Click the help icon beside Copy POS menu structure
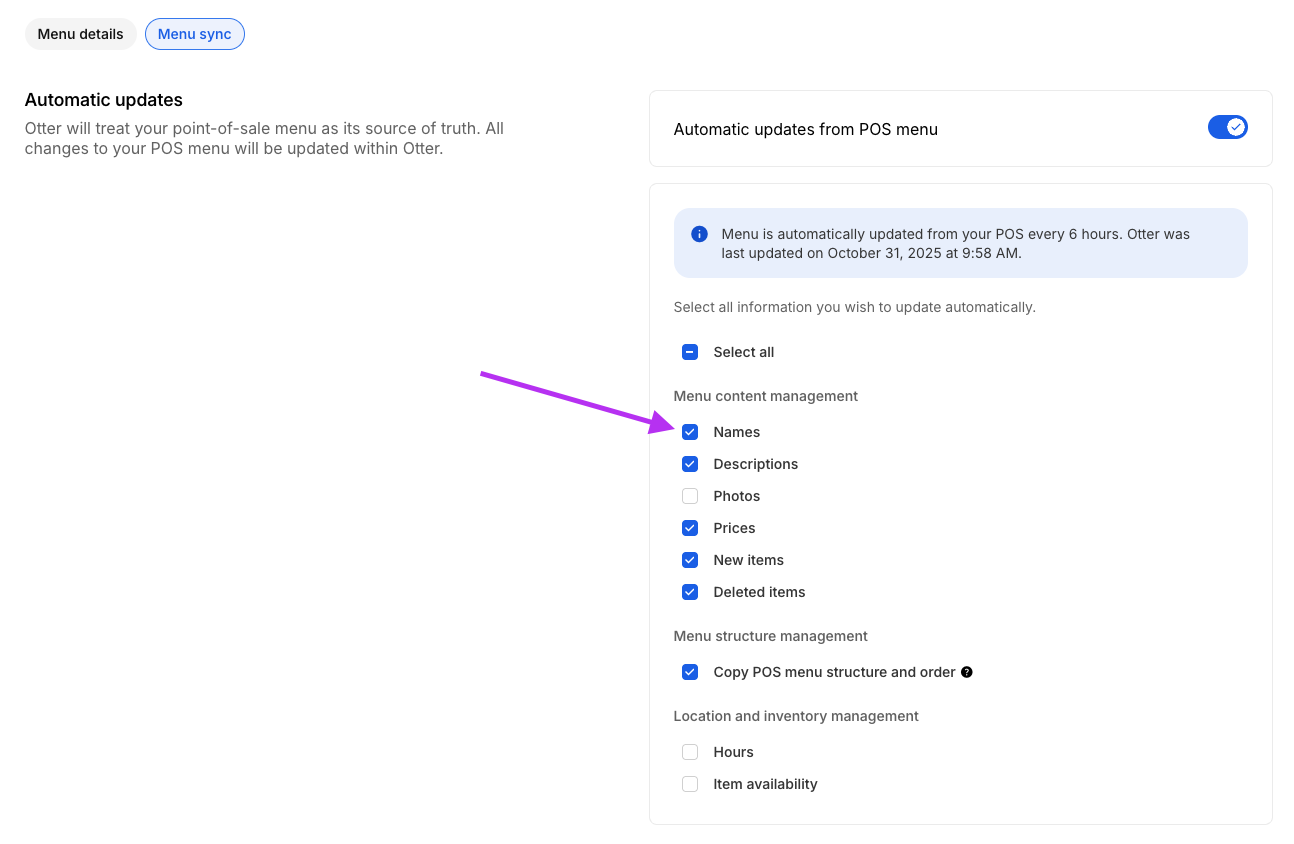The image size is (1294, 844). 967,672
